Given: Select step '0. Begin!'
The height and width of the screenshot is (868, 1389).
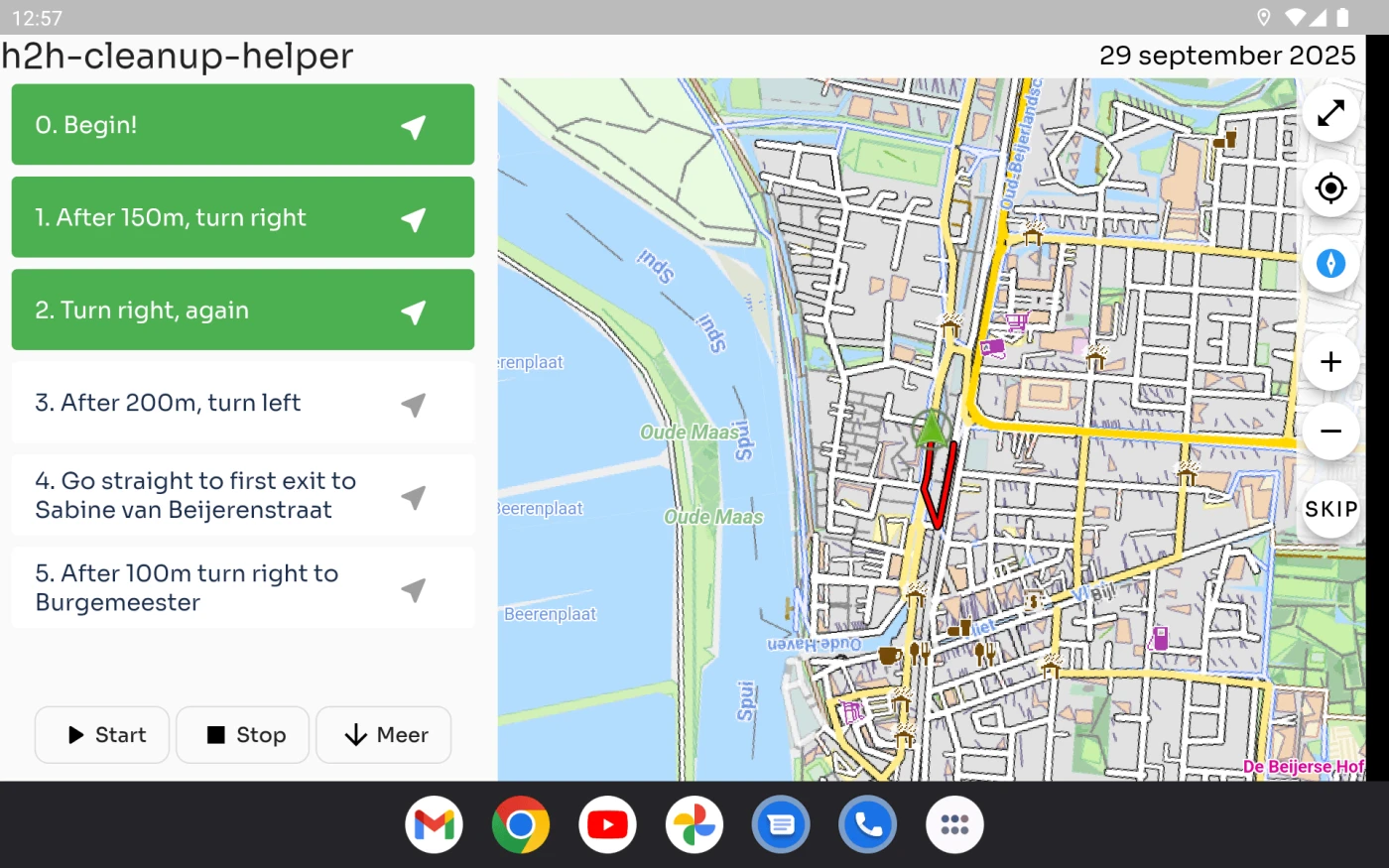Looking at the screenshot, I should click(243, 125).
